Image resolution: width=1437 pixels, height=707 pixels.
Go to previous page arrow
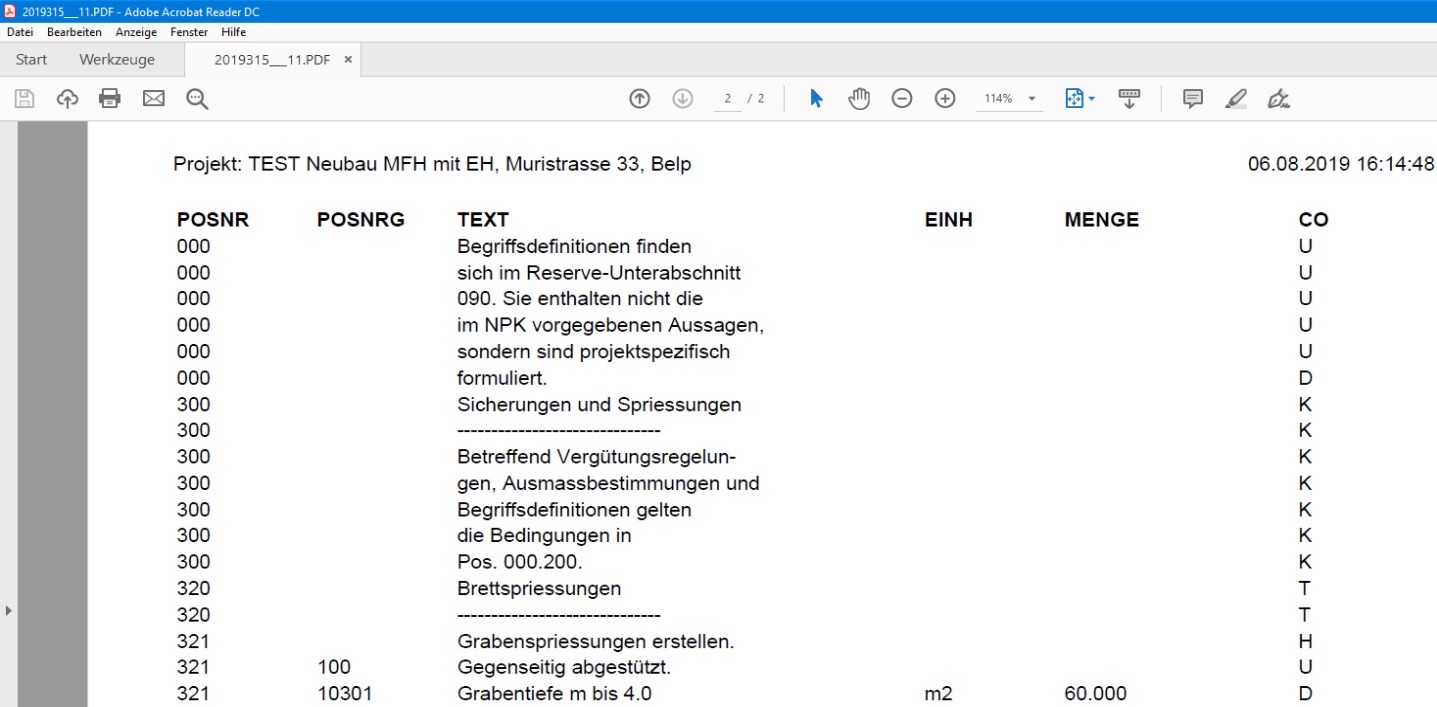pos(640,98)
